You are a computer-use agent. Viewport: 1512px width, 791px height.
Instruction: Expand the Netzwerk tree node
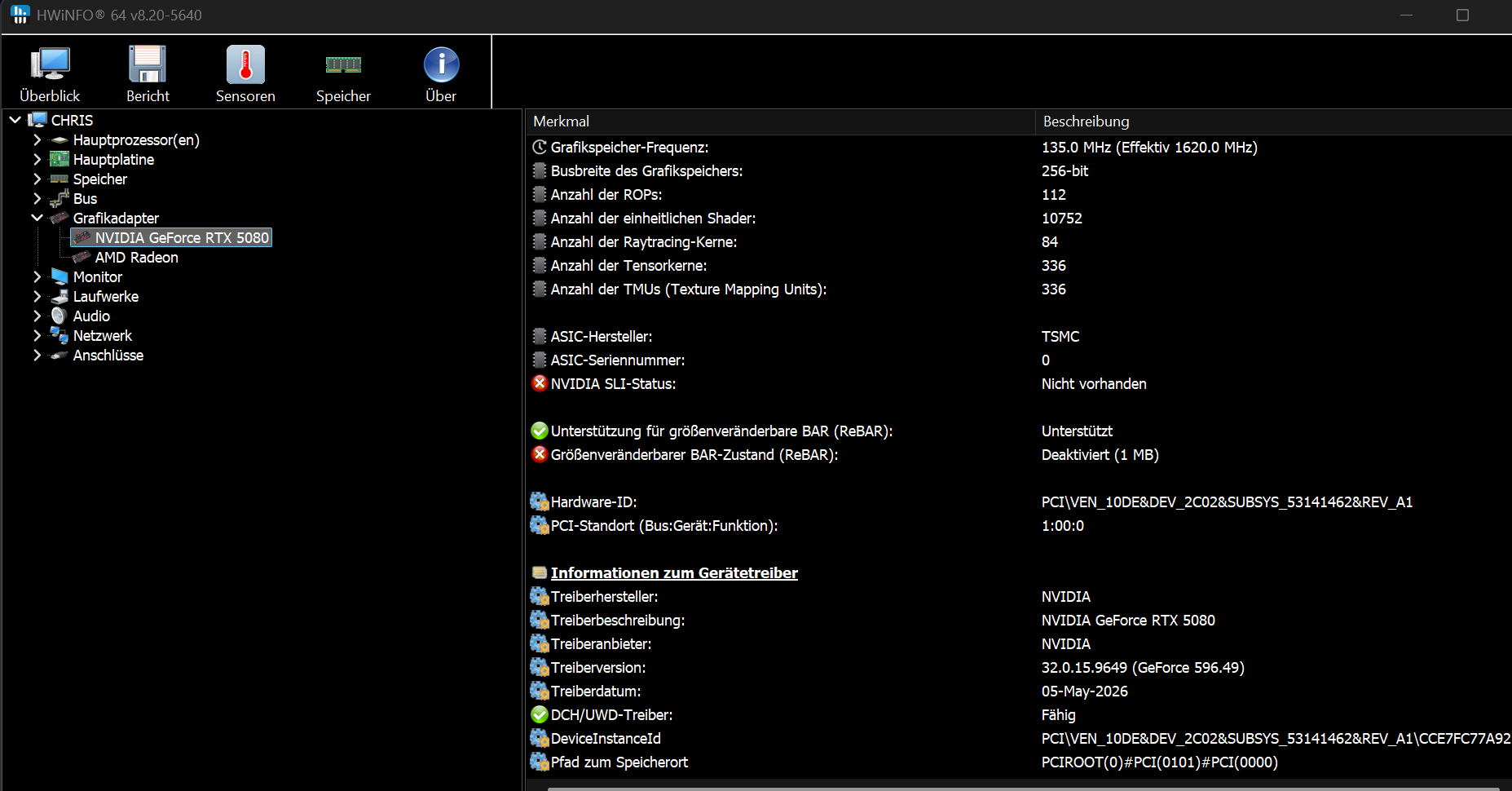[37, 335]
